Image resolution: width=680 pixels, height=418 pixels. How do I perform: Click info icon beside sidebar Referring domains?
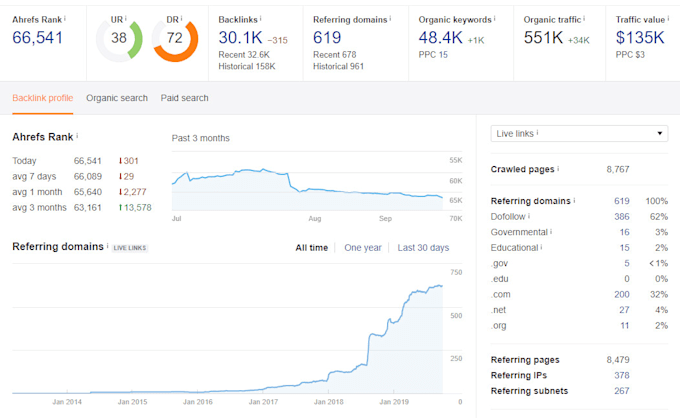pyautogui.click(x=574, y=200)
